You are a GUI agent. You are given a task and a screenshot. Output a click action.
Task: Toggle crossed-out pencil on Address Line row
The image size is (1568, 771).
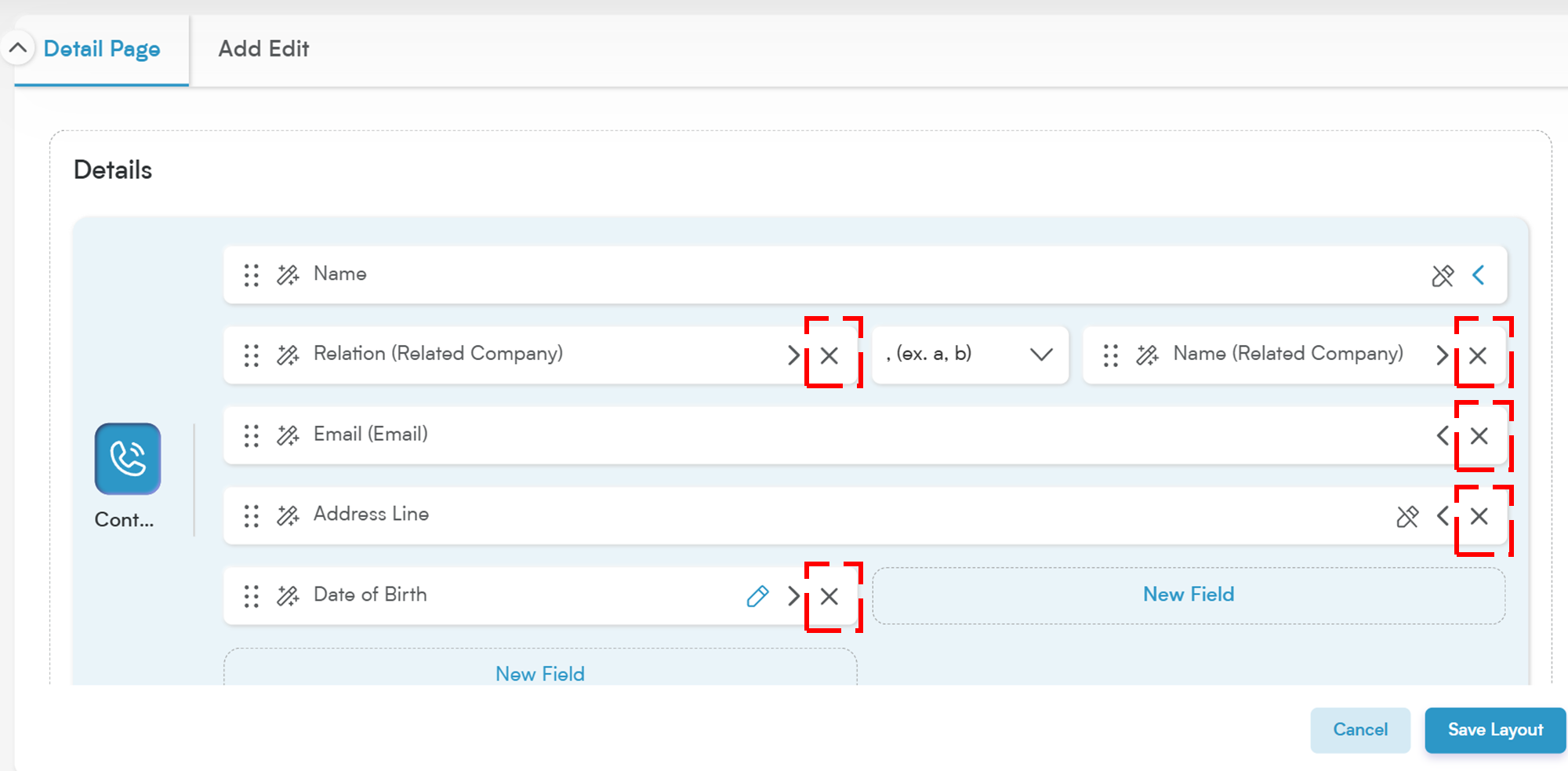pyautogui.click(x=1408, y=516)
